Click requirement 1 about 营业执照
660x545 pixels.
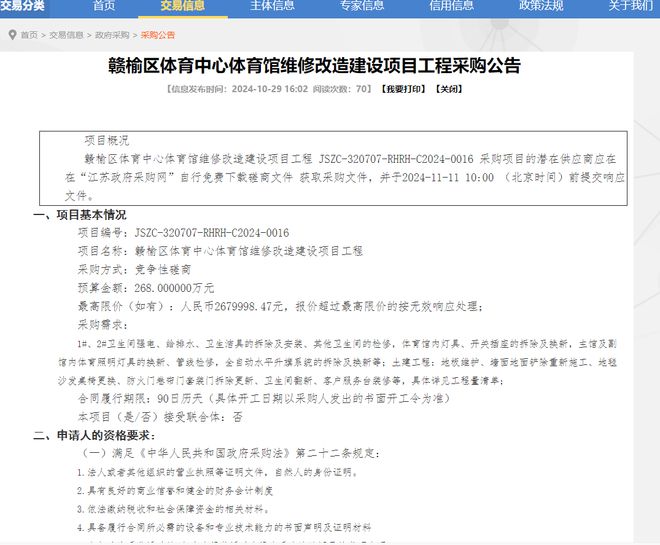click(217, 473)
